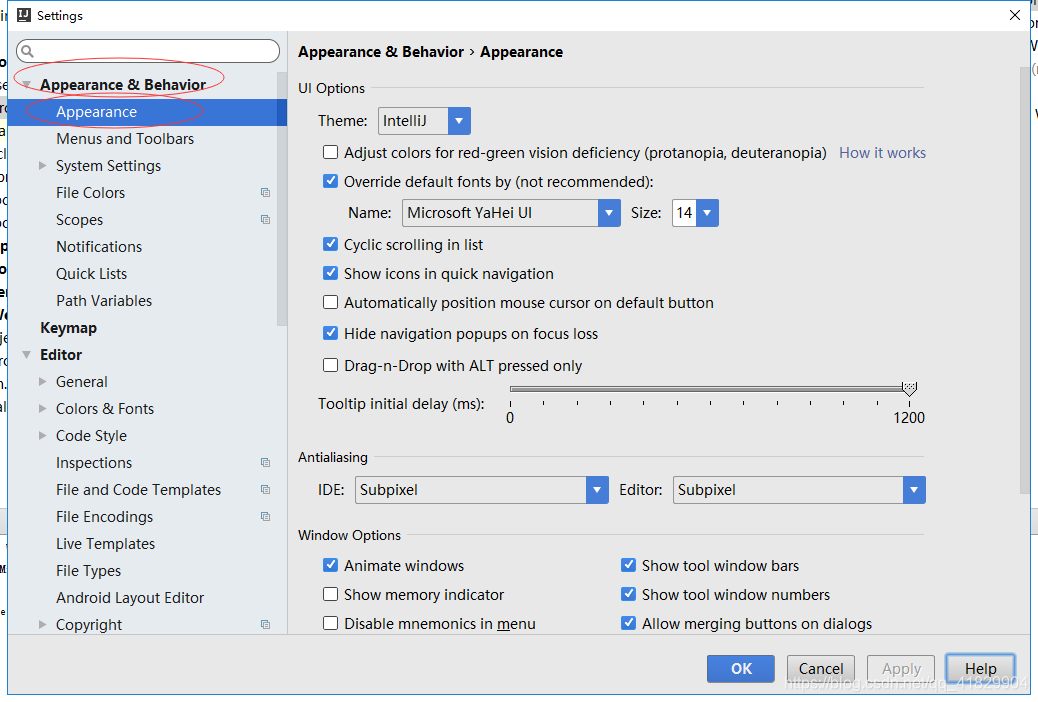Screen dimensions: 1038x702
Task: Expand the System Settings node arrow
Action: click(x=42, y=166)
